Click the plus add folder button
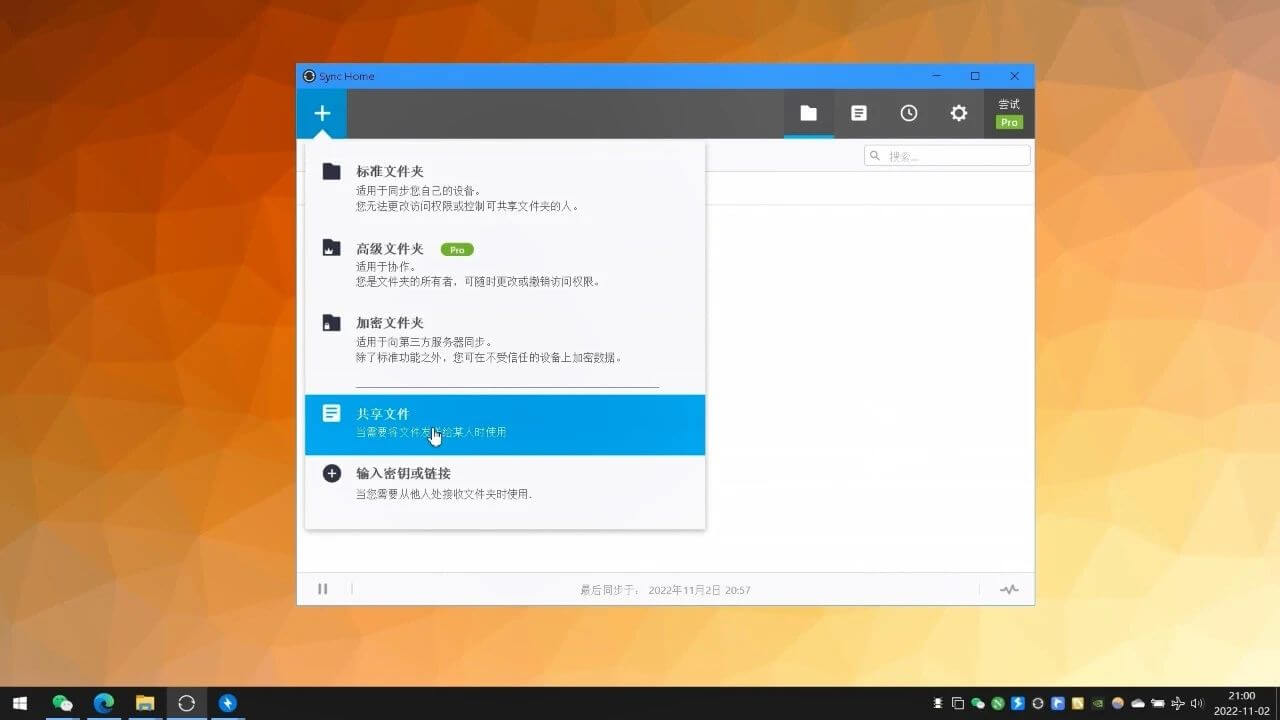The width and height of the screenshot is (1280, 720). [x=322, y=114]
